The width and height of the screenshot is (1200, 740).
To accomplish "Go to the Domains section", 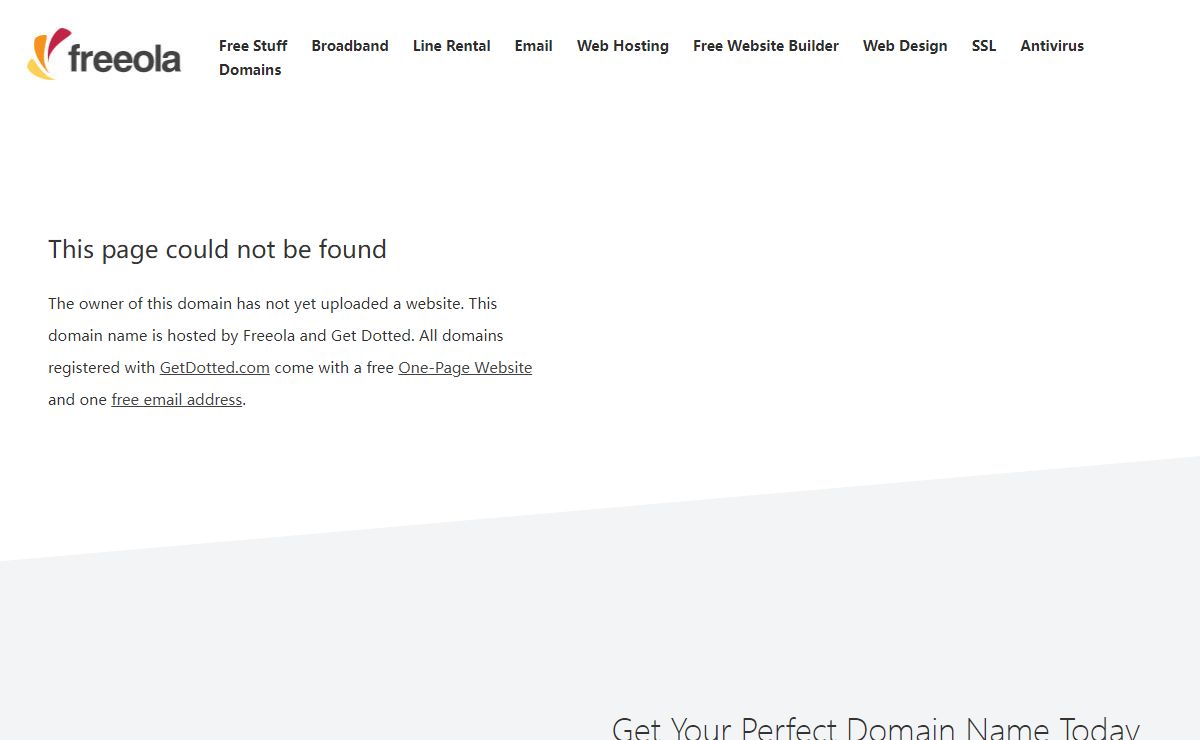I will click(x=250, y=70).
